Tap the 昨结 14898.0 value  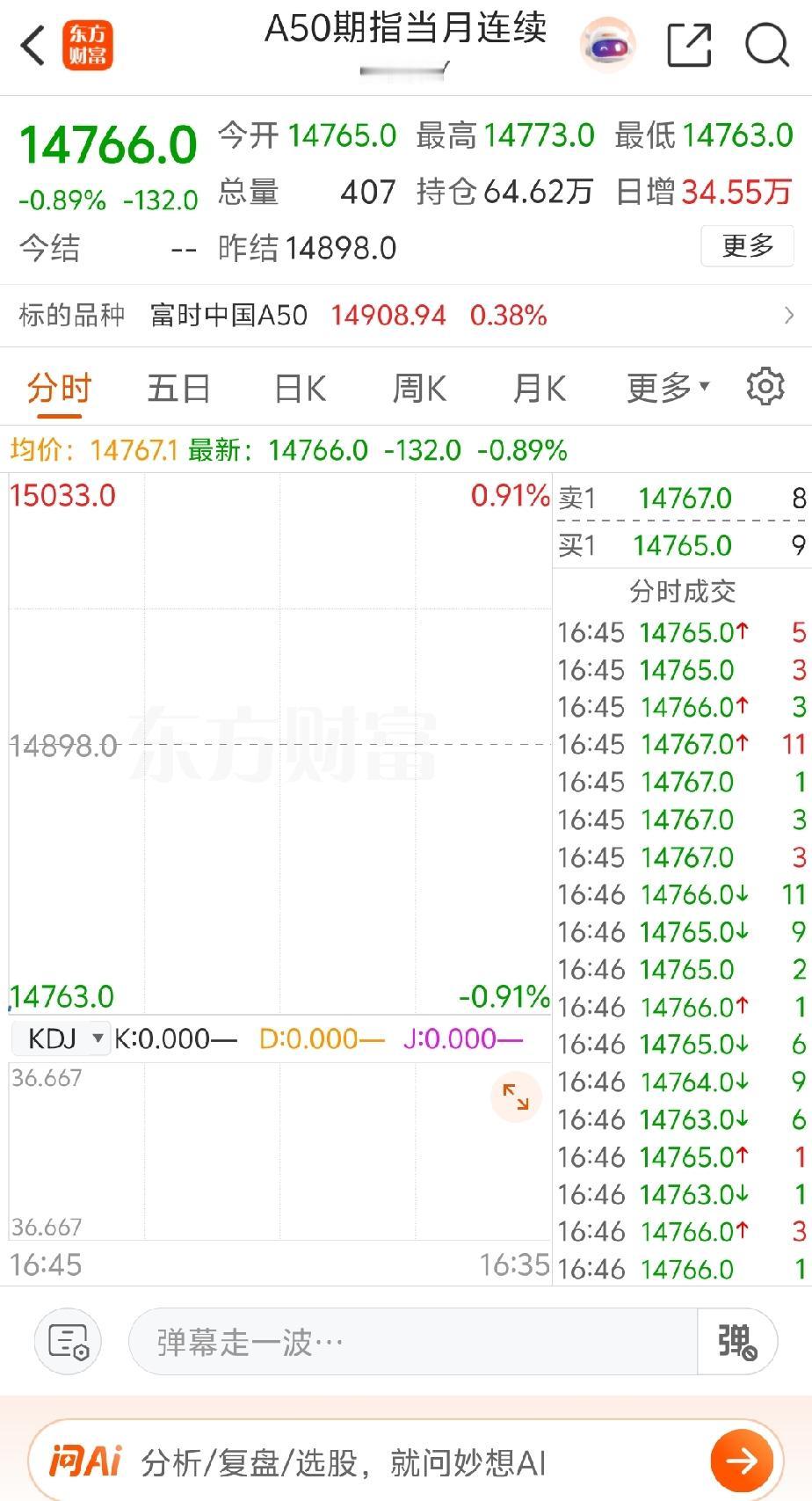pyautogui.click(x=340, y=248)
